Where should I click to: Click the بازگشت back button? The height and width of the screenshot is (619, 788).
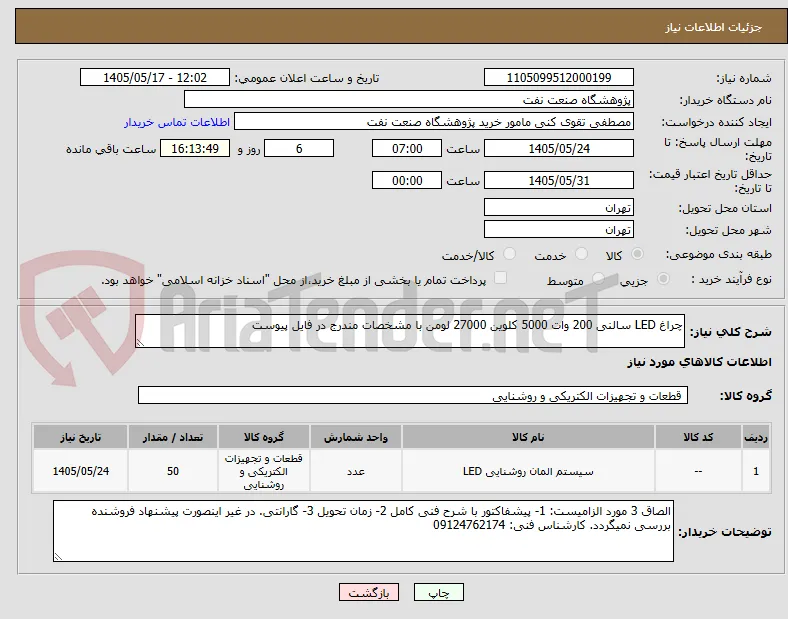pyautogui.click(x=369, y=593)
